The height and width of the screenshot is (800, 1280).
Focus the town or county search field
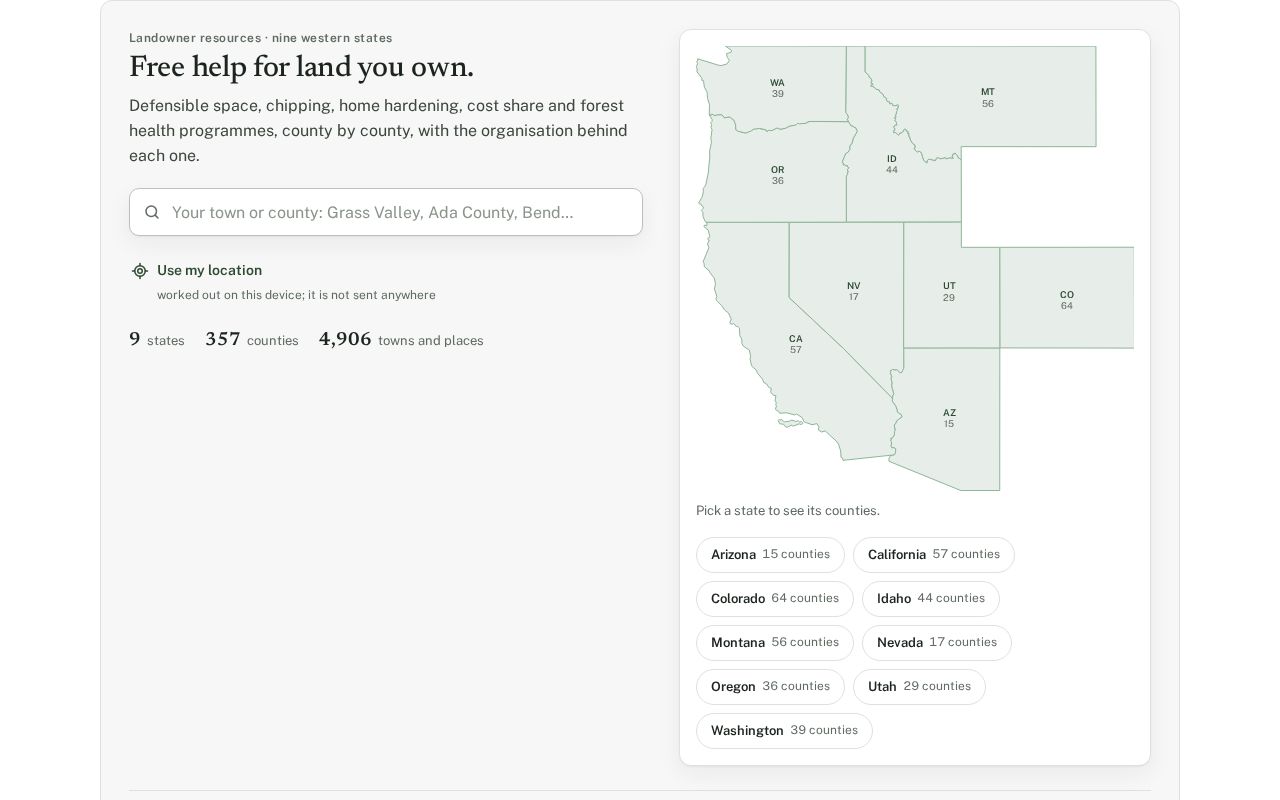(386, 212)
